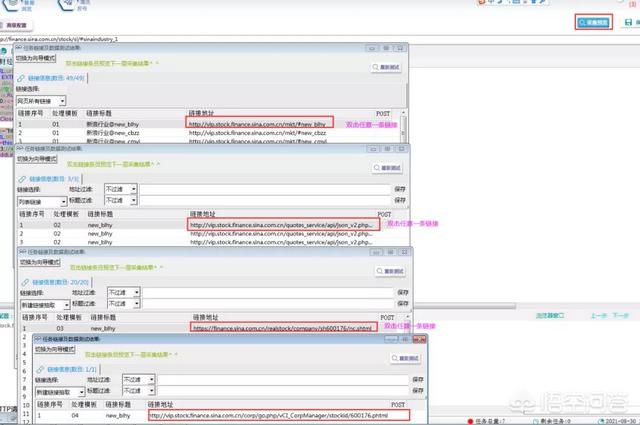Click vCI_CorpManager stockid 600176 link address
The width and height of the screenshot is (640, 425).
(269, 416)
